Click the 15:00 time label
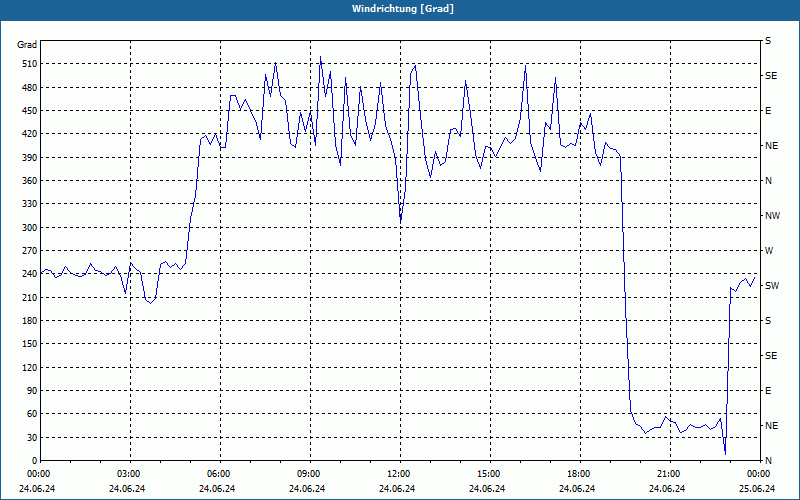The image size is (800, 500). [x=487, y=474]
